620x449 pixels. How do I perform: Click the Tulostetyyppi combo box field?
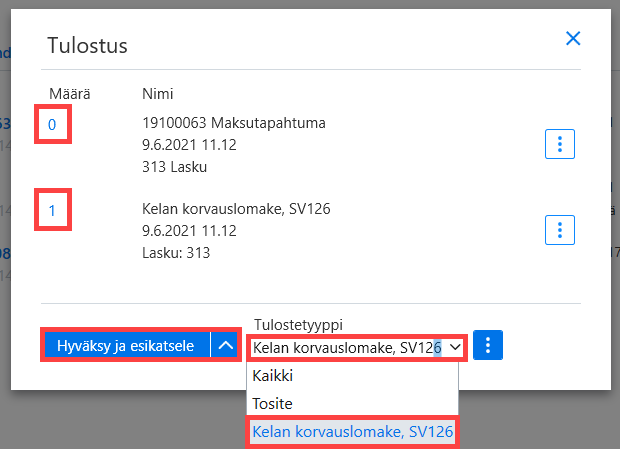357,348
